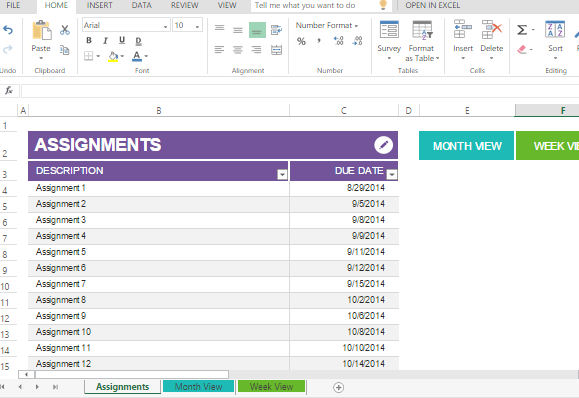Switch to the Week View sheet tab

[271, 387]
